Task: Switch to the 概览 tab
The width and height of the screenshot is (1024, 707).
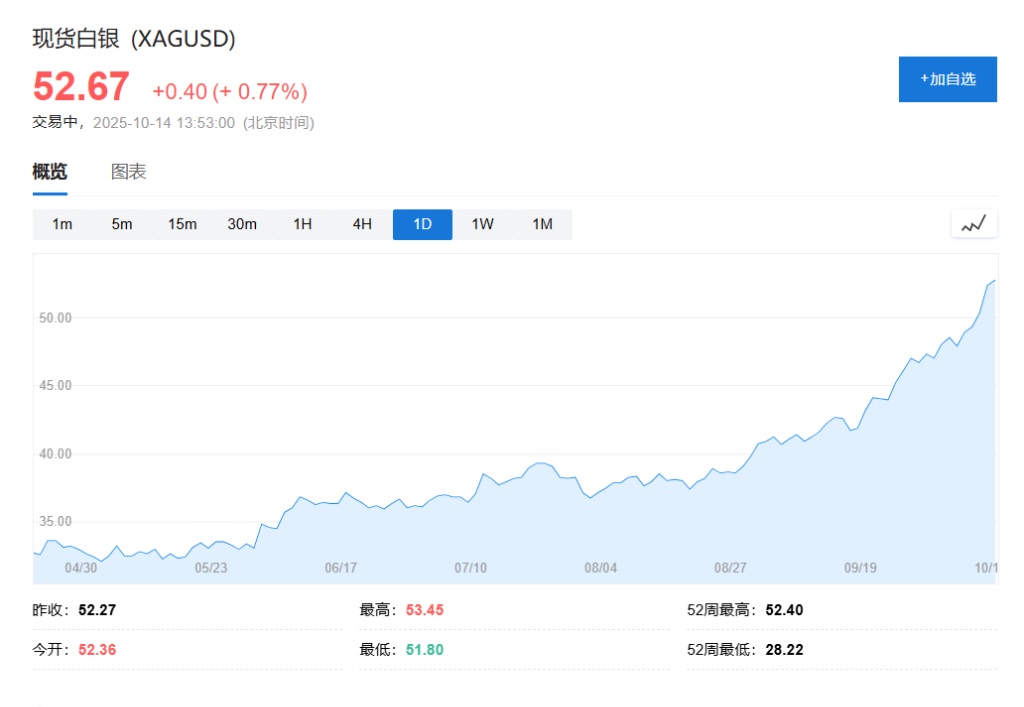Action: coord(50,172)
